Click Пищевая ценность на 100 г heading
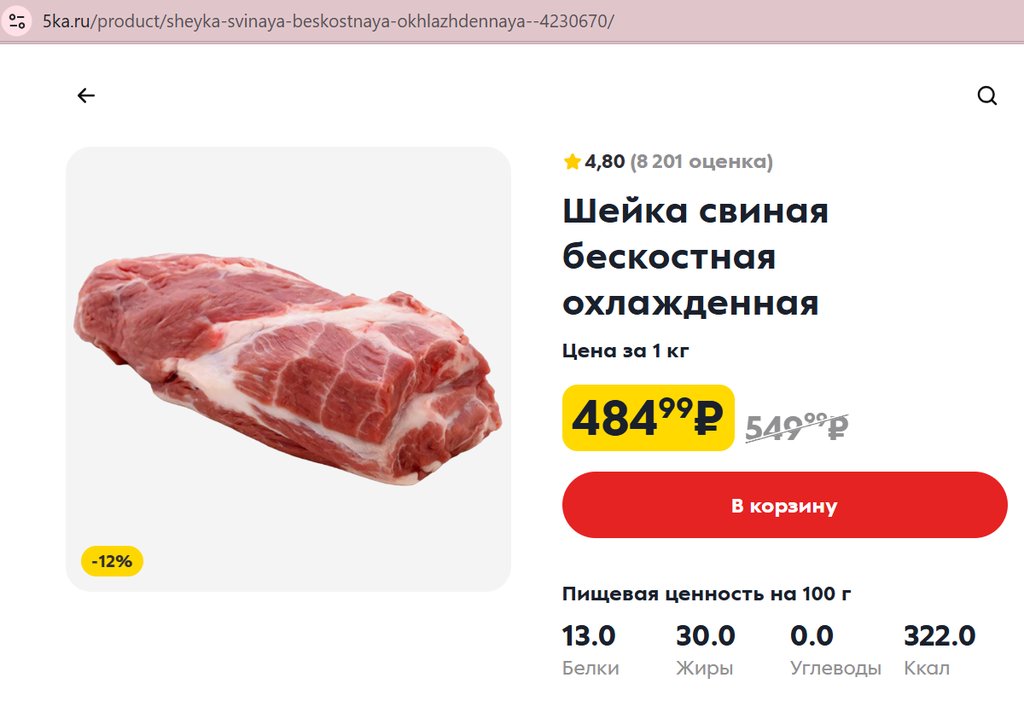1024x701 pixels. [x=706, y=594]
